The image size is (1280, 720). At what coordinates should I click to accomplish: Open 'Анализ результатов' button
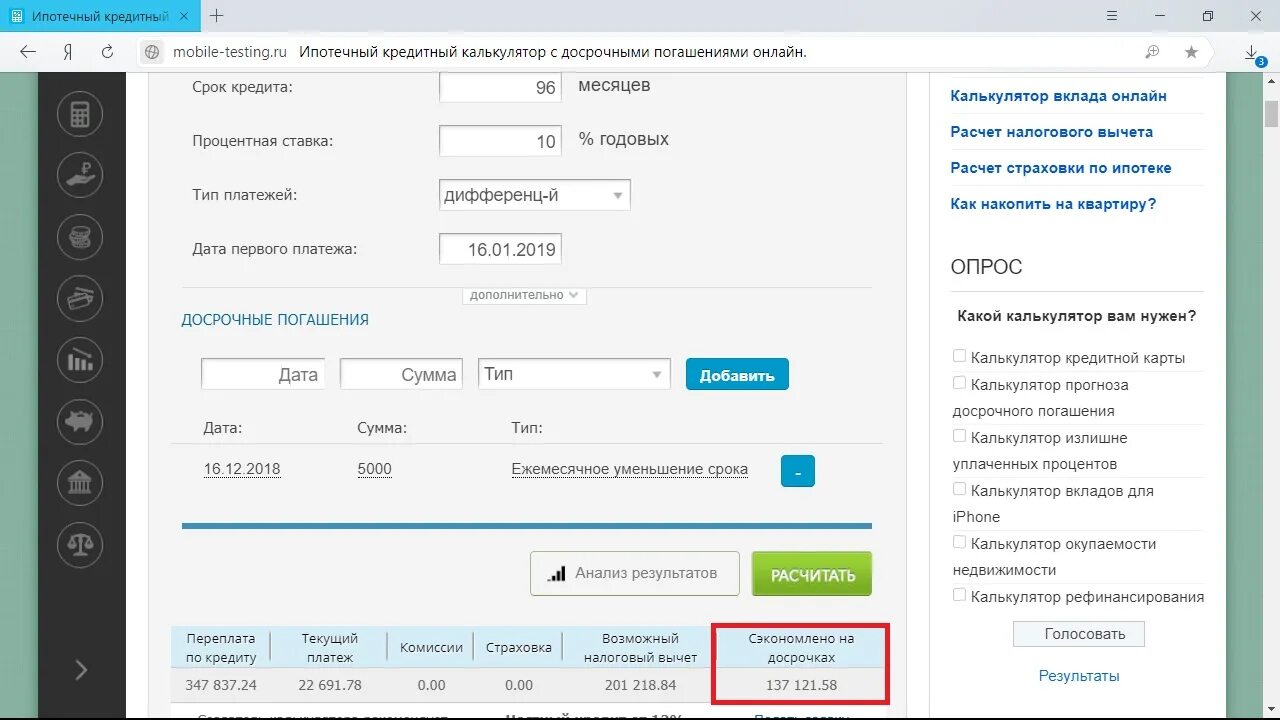point(635,574)
